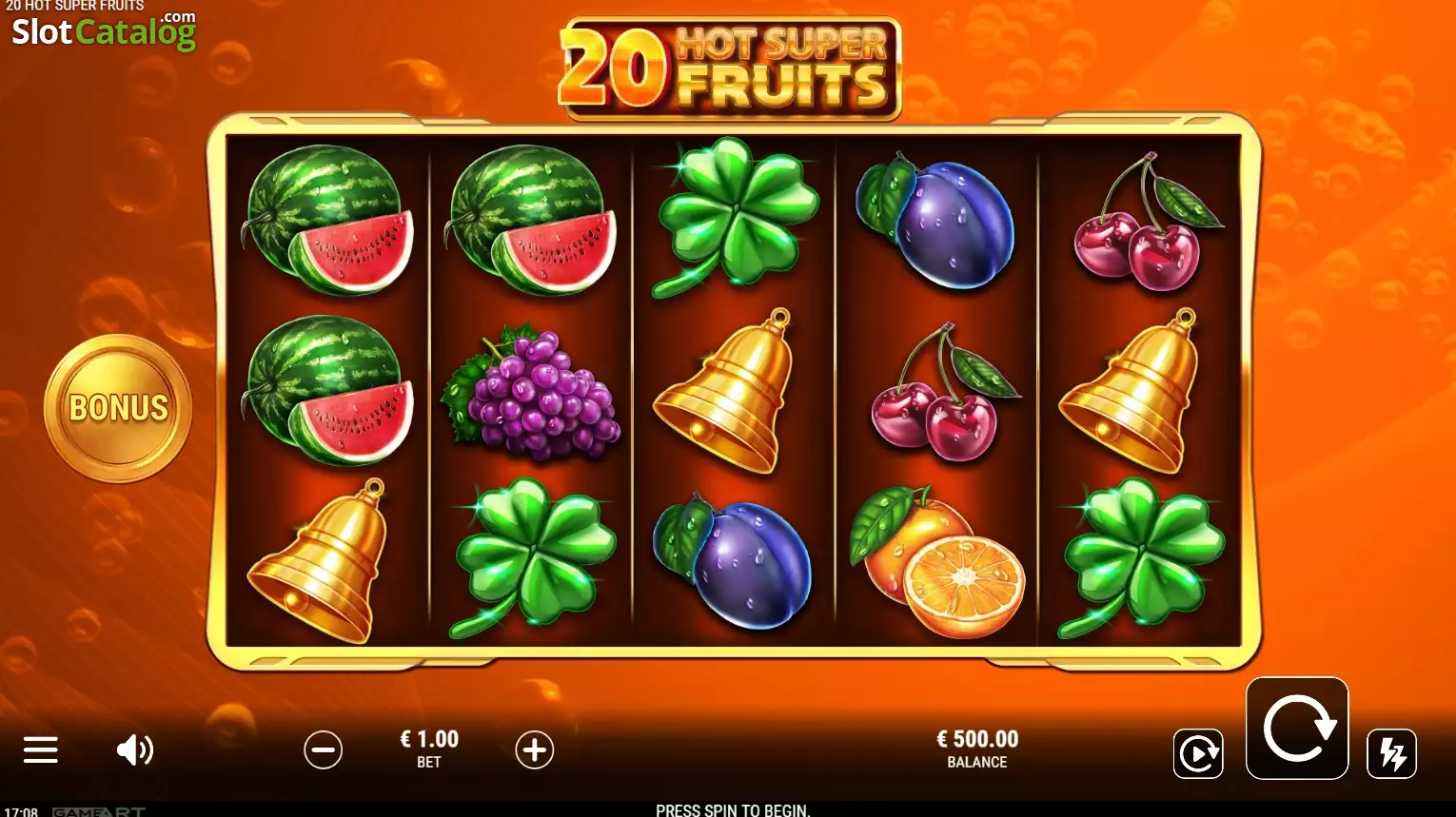The image size is (1456, 817).
Task: Start a spin with the large spin button
Action: coord(1297,729)
